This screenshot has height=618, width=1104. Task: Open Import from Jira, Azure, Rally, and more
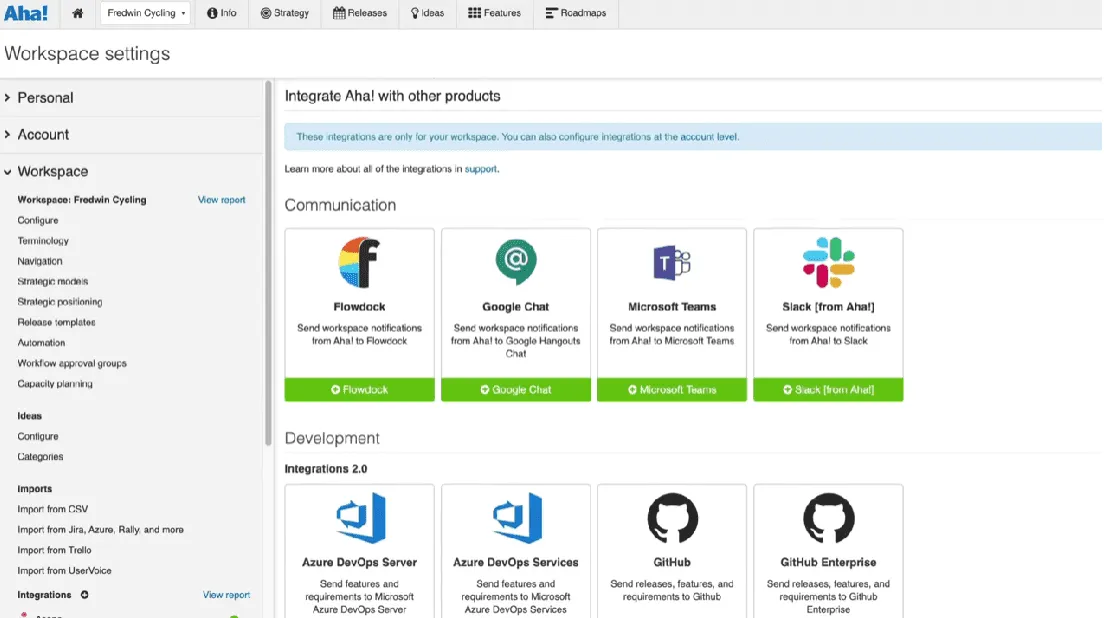pyautogui.click(x=101, y=529)
